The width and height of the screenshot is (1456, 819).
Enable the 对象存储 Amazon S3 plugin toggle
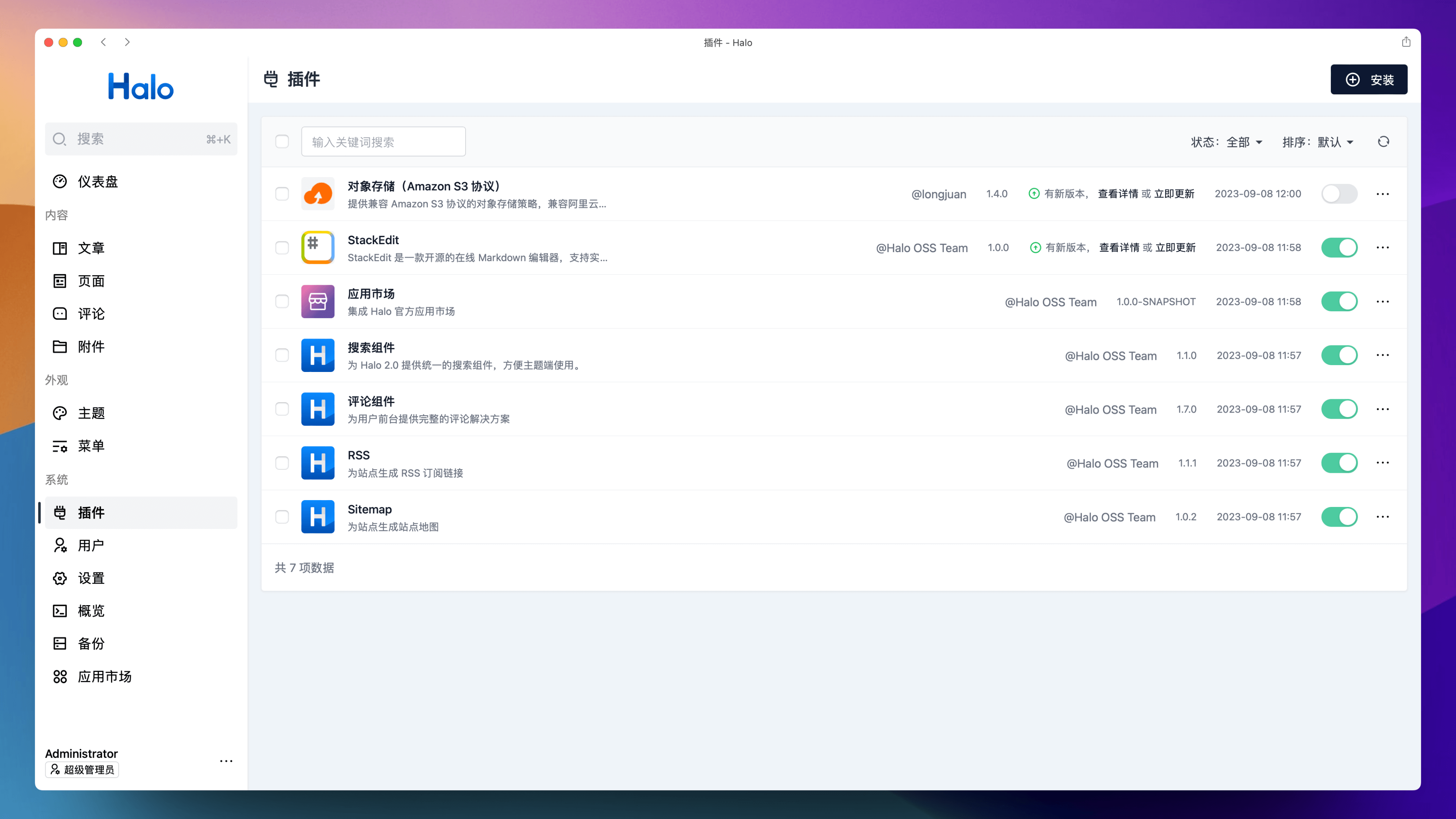tap(1339, 194)
